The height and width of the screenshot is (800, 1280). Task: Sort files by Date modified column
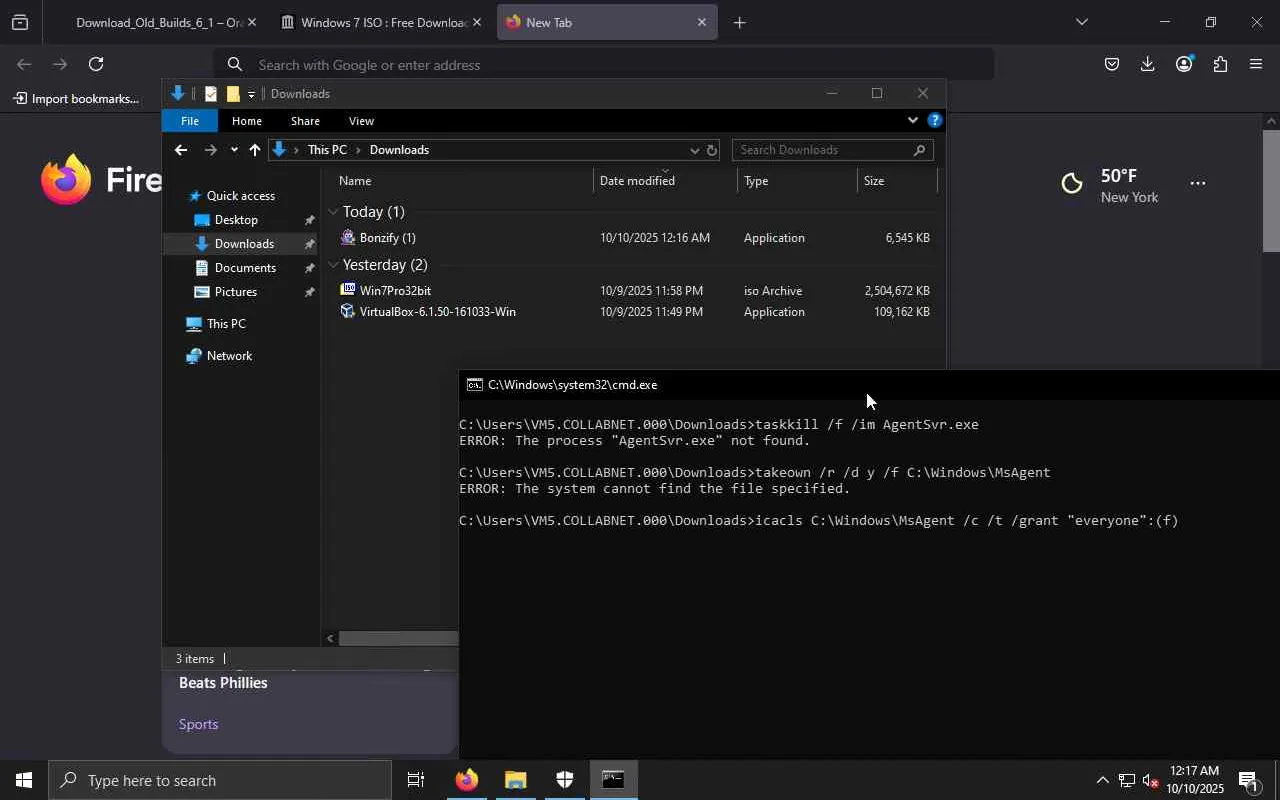click(x=666, y=181)
